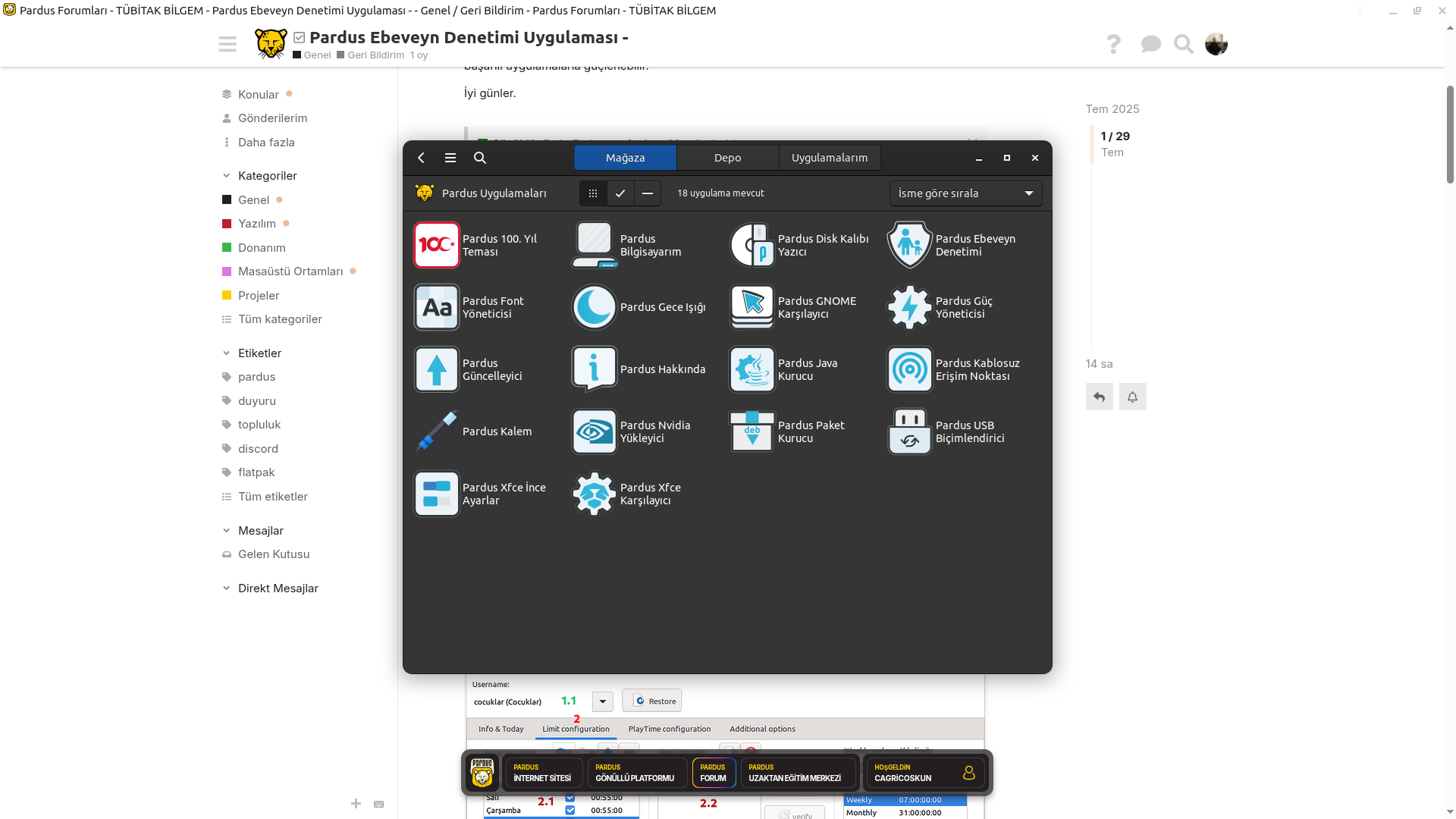Toggle the grid view filter button
Screen dimensions: 1456x819
593,193
